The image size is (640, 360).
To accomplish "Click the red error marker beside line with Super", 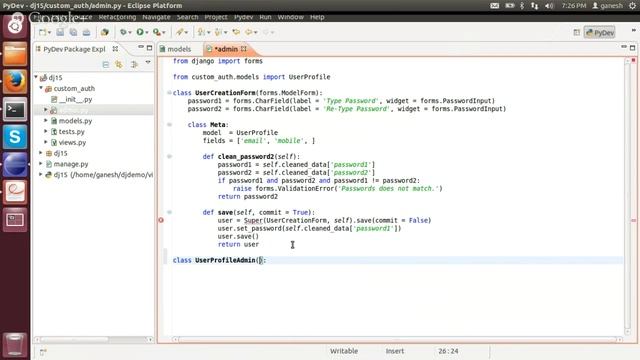I will [161, 220].
